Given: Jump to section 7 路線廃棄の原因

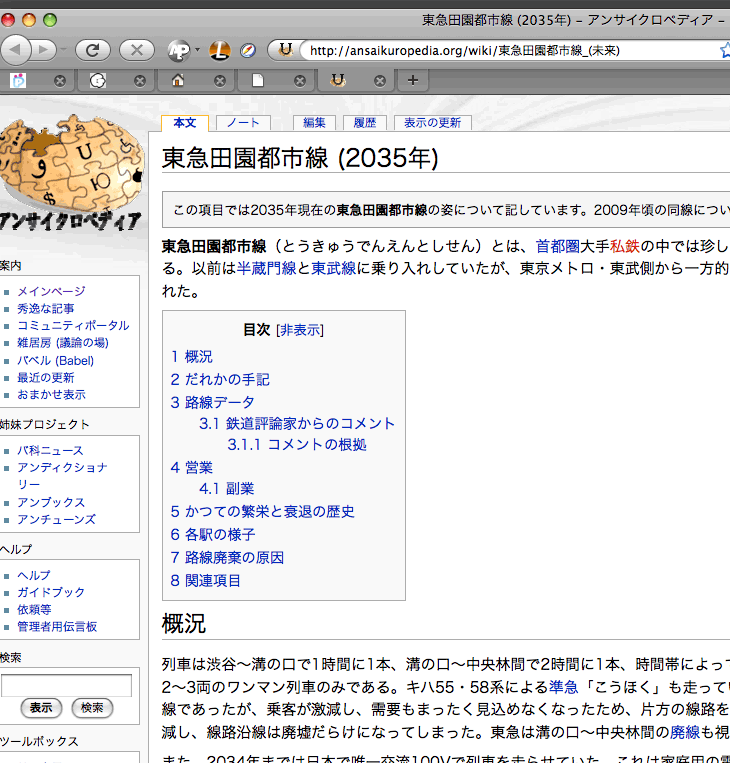Looking at the screenshot, I should click(227, 558).
